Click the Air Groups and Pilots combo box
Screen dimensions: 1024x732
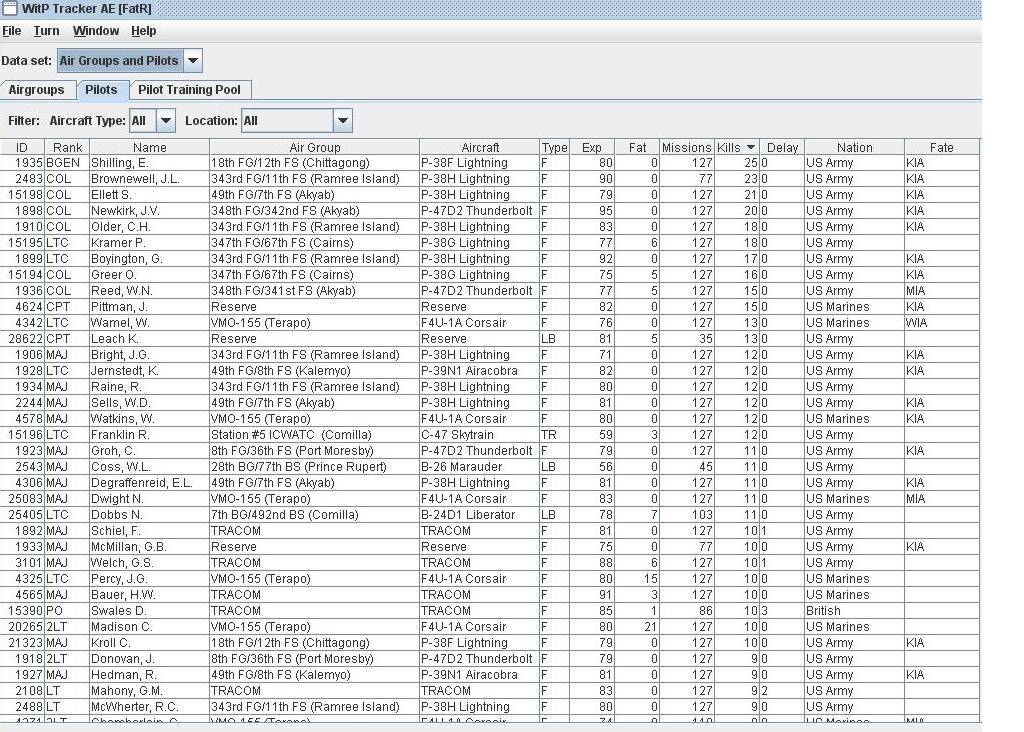click(130, 61)
